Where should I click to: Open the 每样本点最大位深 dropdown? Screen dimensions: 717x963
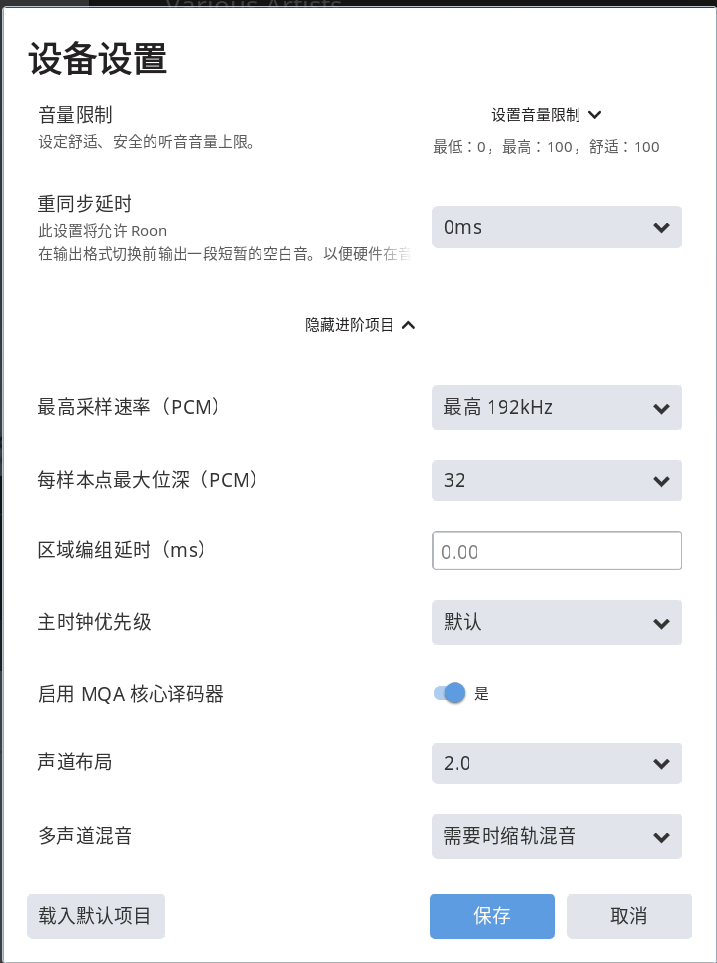[556, 481]
